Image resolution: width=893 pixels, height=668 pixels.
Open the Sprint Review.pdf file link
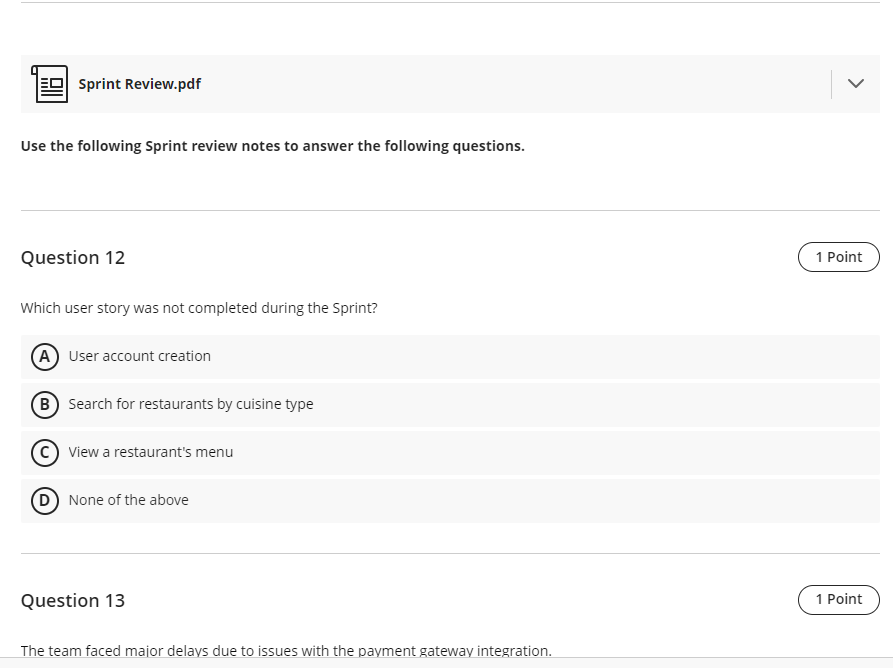pos(140,84)
